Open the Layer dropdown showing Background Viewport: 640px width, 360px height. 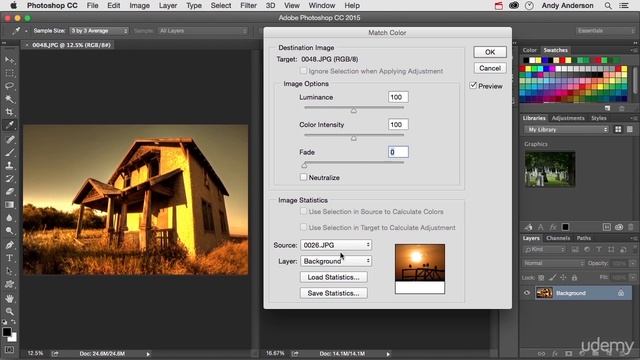336,261
